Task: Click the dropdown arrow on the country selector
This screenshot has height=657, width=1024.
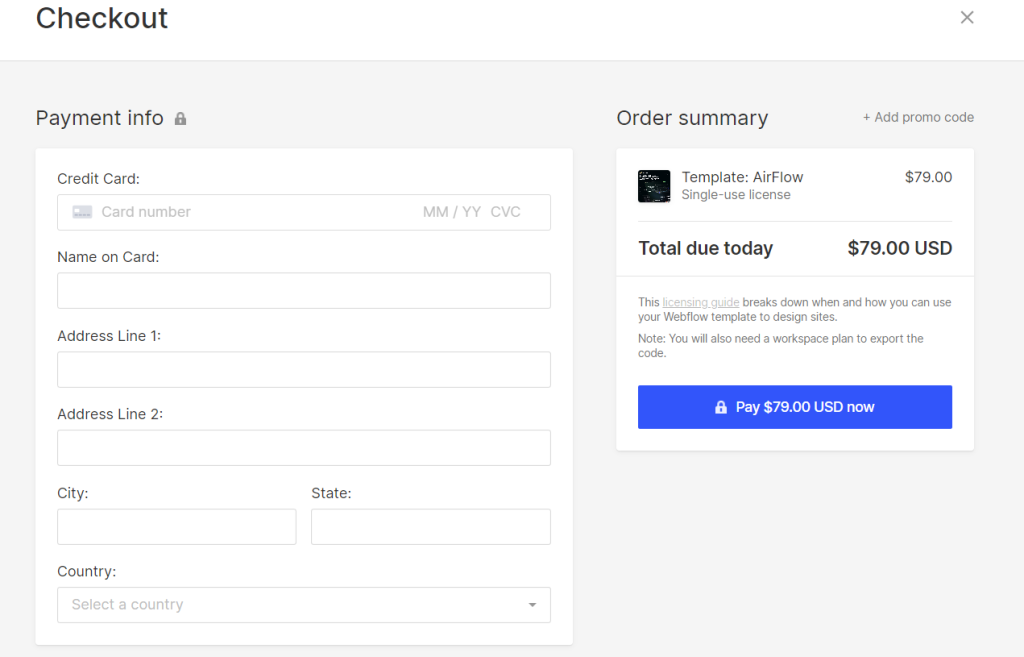Action: coord(533,605)
